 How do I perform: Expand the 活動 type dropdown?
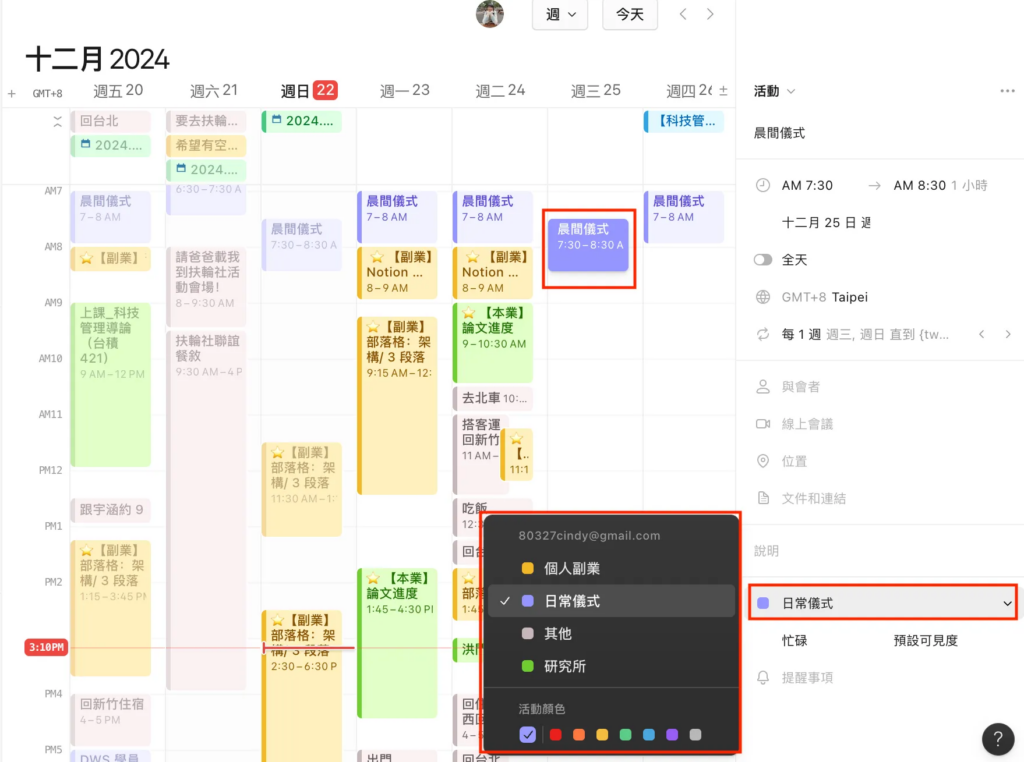click(774, 91)
